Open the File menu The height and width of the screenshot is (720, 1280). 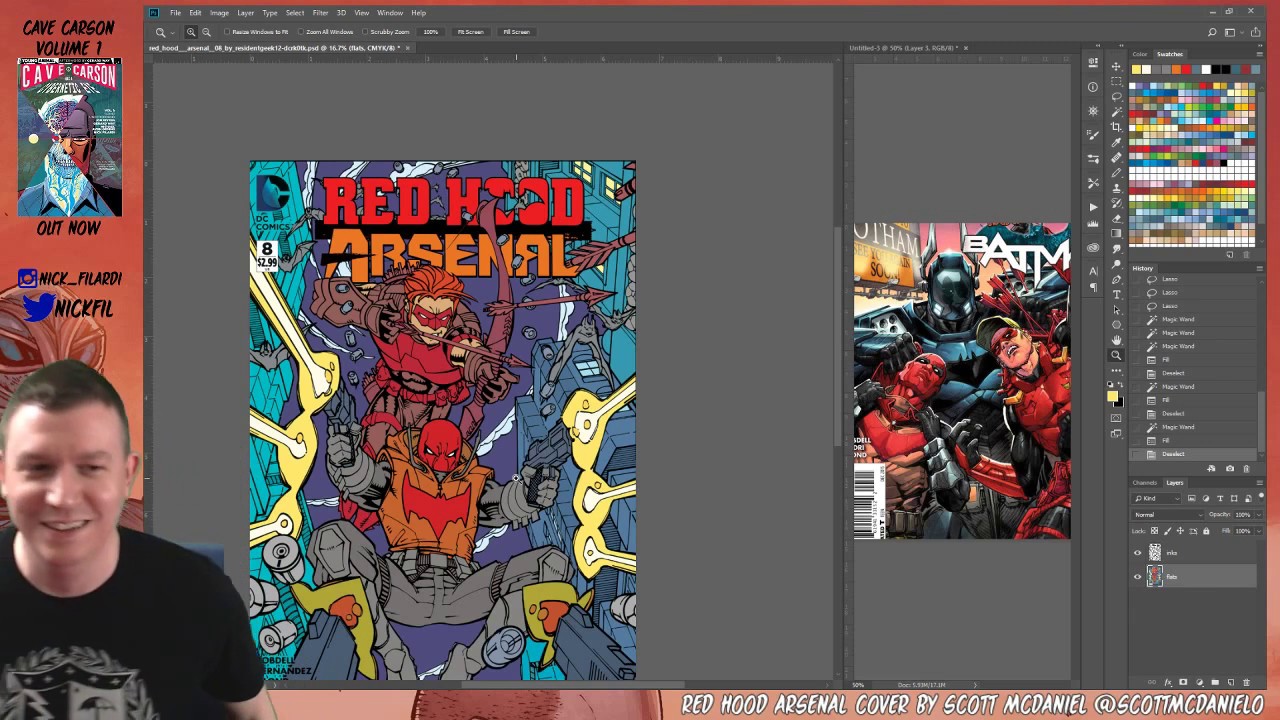pos(175,13)
